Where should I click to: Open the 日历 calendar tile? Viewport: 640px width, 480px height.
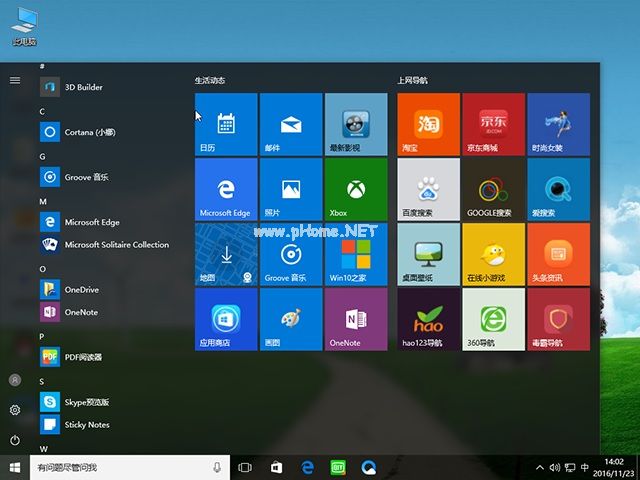click(226, 124)
